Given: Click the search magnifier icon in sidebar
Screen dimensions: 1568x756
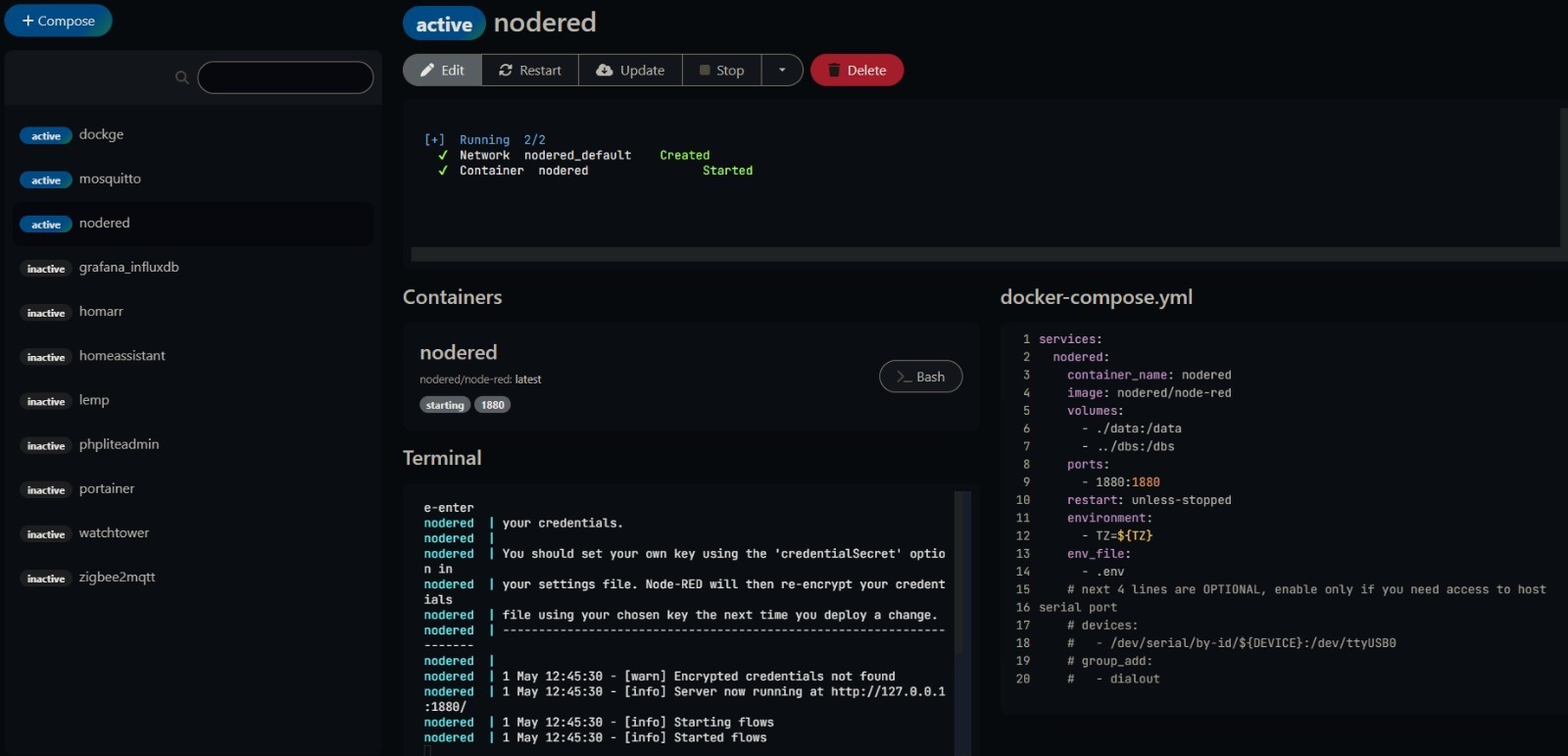Looking at the screenshot, I should [181, 77].
